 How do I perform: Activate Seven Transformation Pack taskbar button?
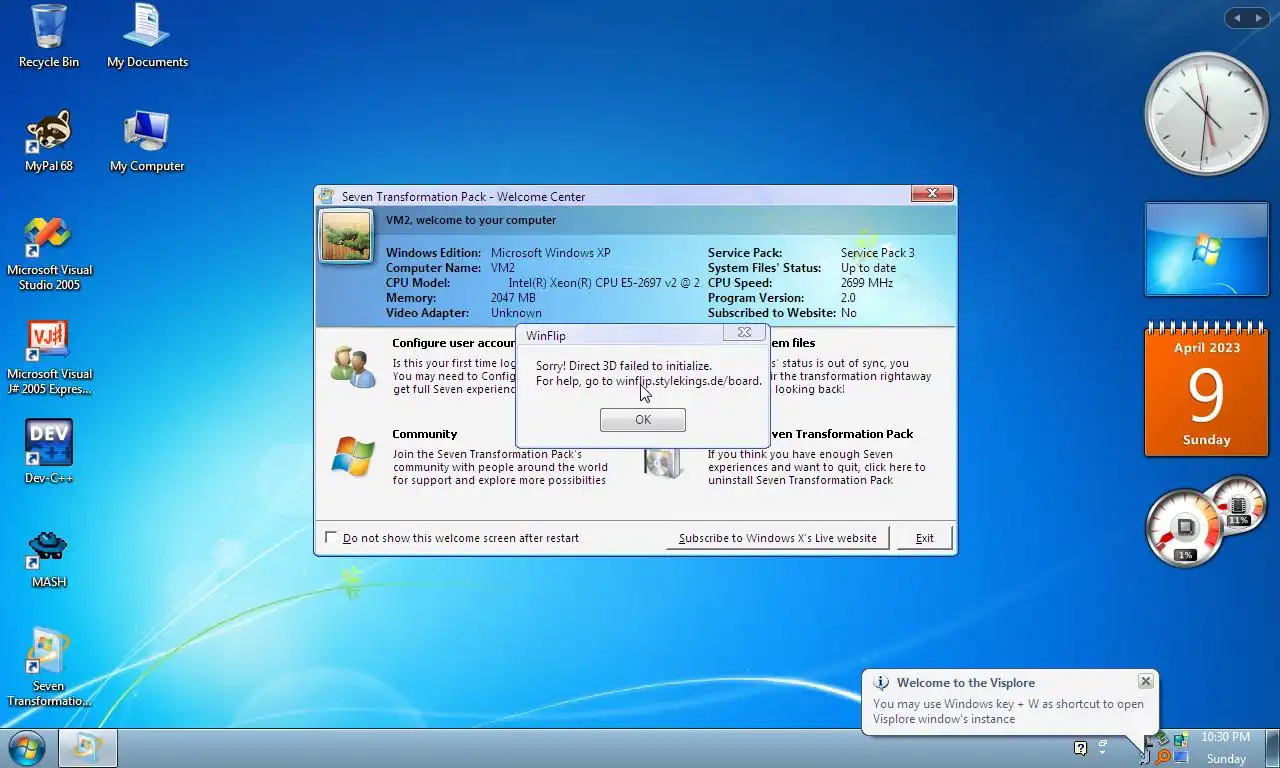pos(87,748)
